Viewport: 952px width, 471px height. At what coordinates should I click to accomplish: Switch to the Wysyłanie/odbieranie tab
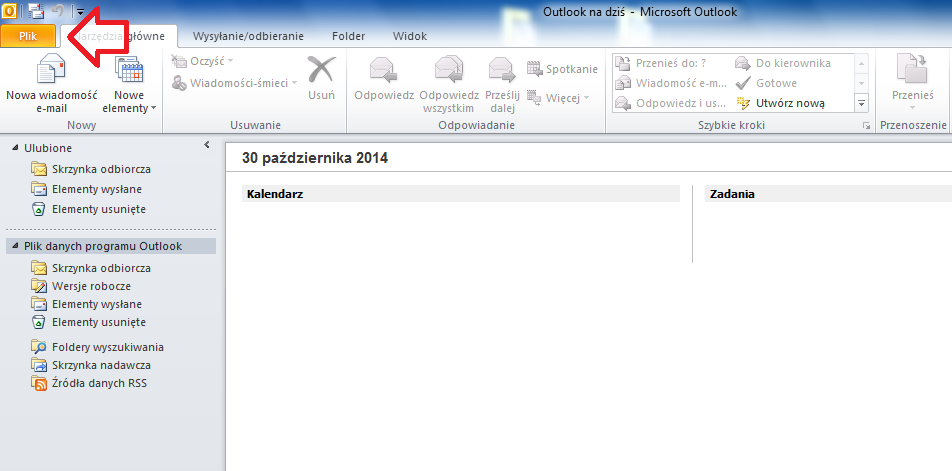(x=247, y=36)
